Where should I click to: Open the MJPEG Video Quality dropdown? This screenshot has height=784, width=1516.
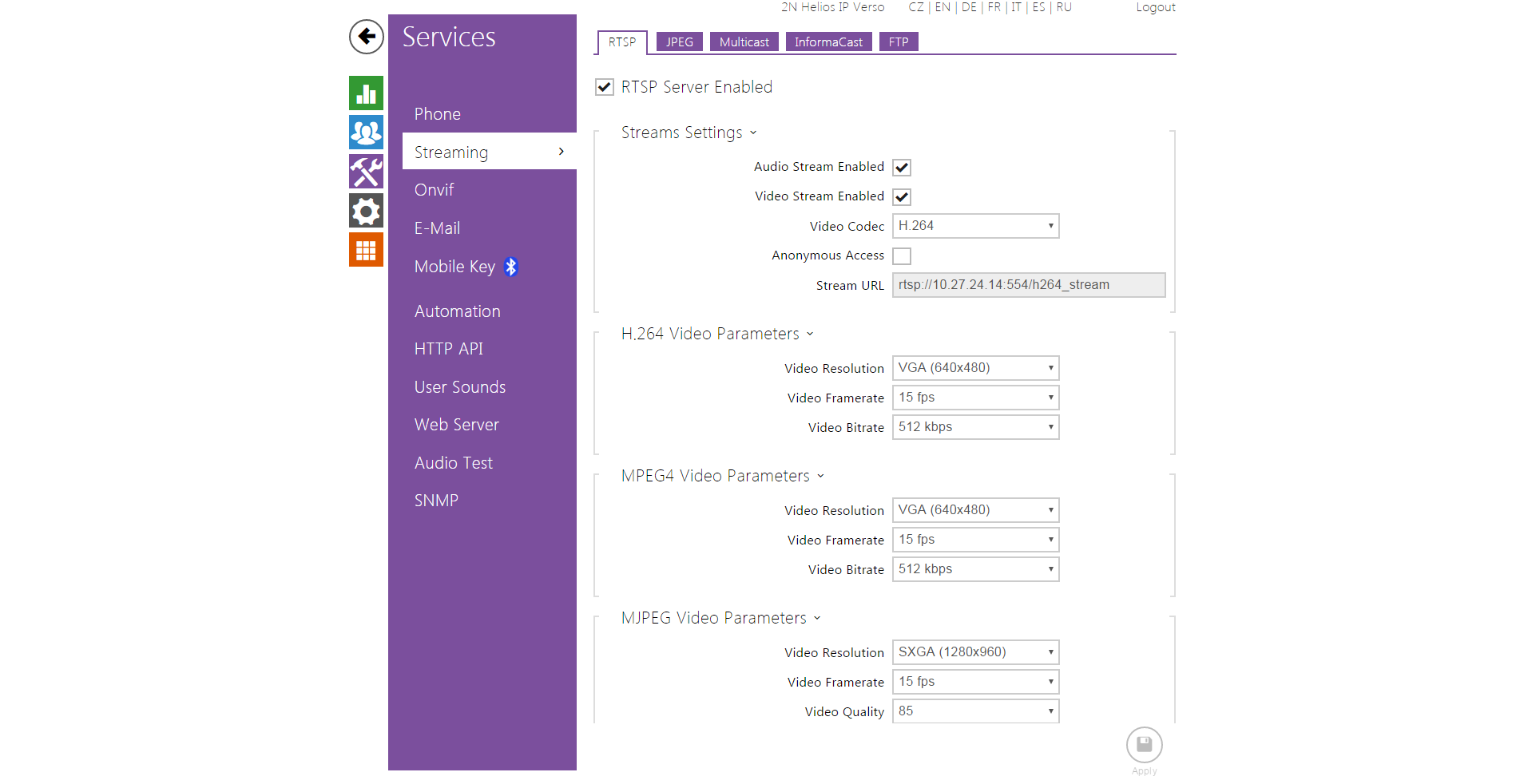(975, 711)
